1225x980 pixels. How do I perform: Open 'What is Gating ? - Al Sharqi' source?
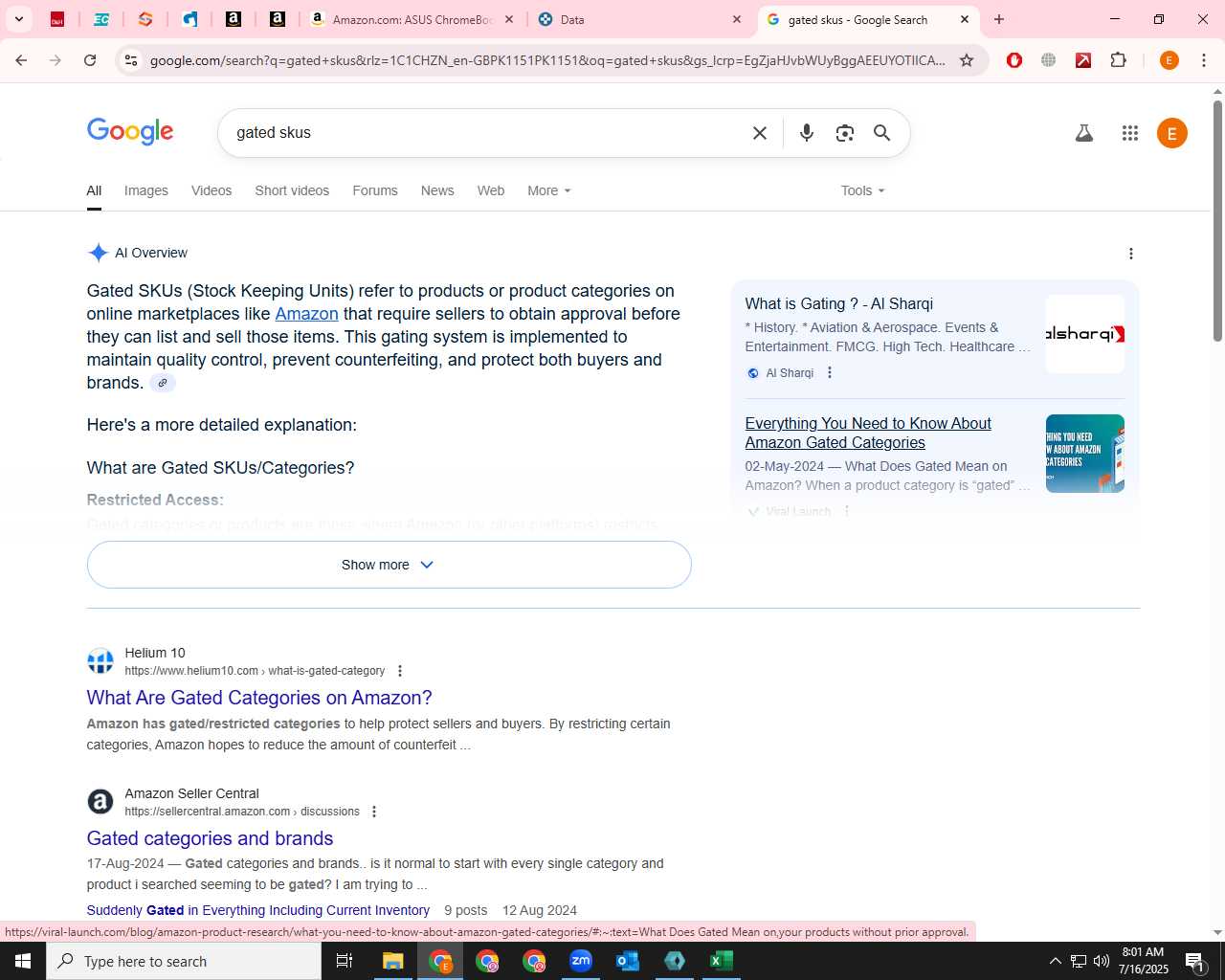(x=839, y=303)
